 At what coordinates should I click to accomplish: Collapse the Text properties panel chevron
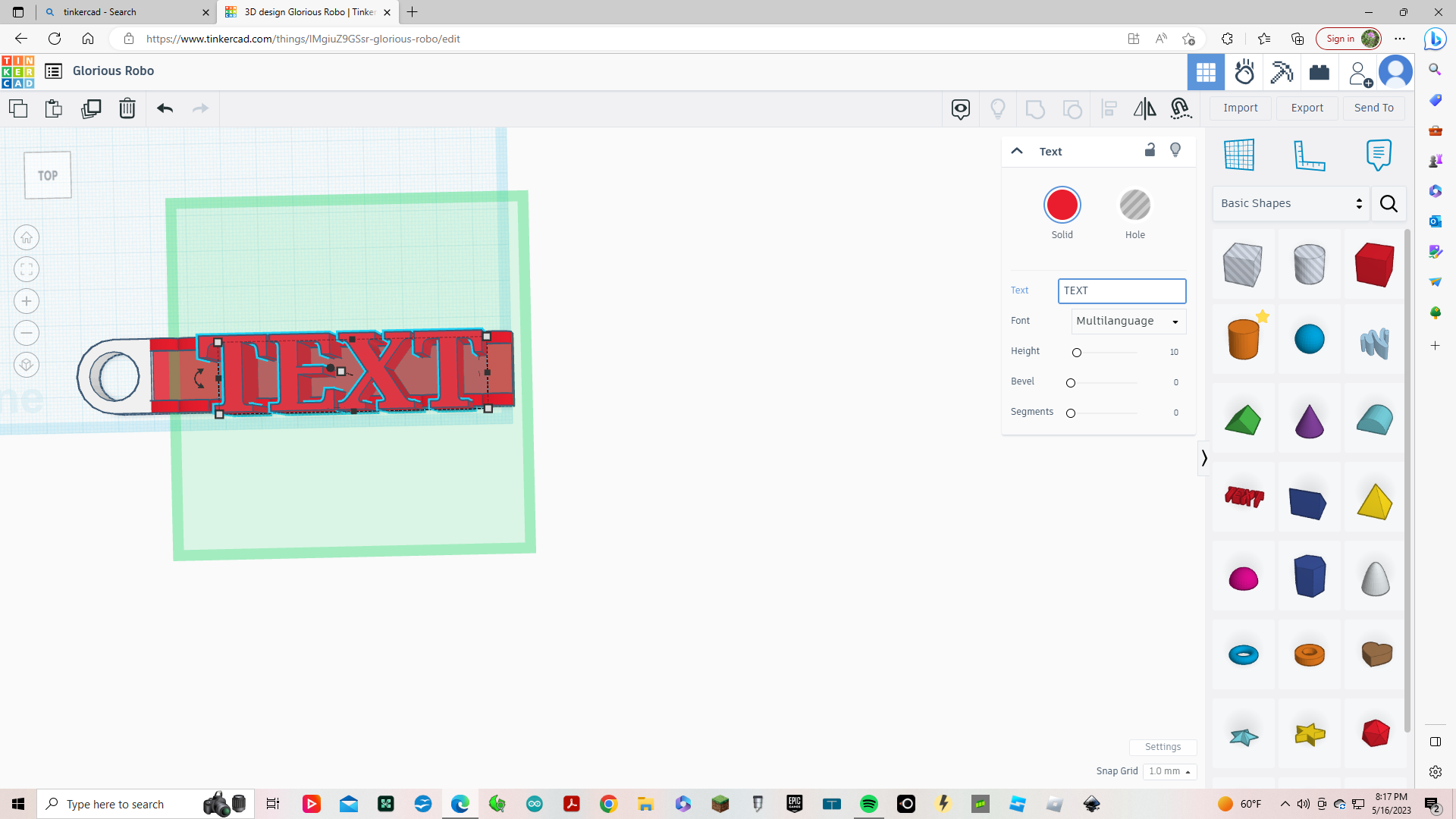coord(1017,150)
